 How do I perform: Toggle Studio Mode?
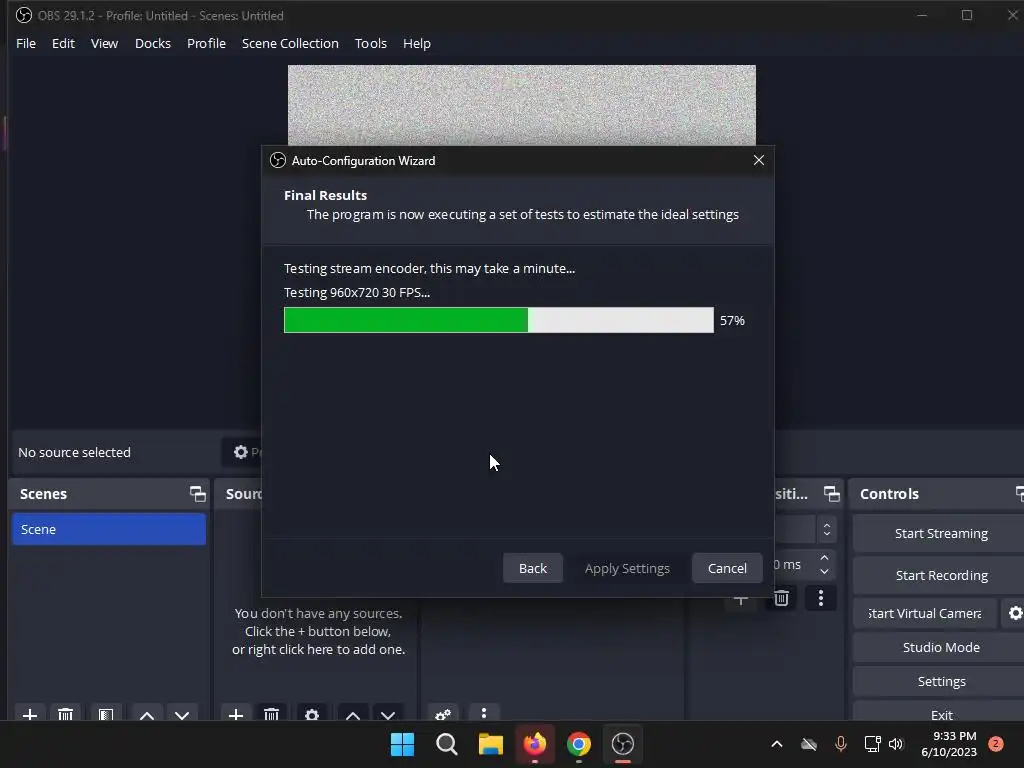[940, 647]
